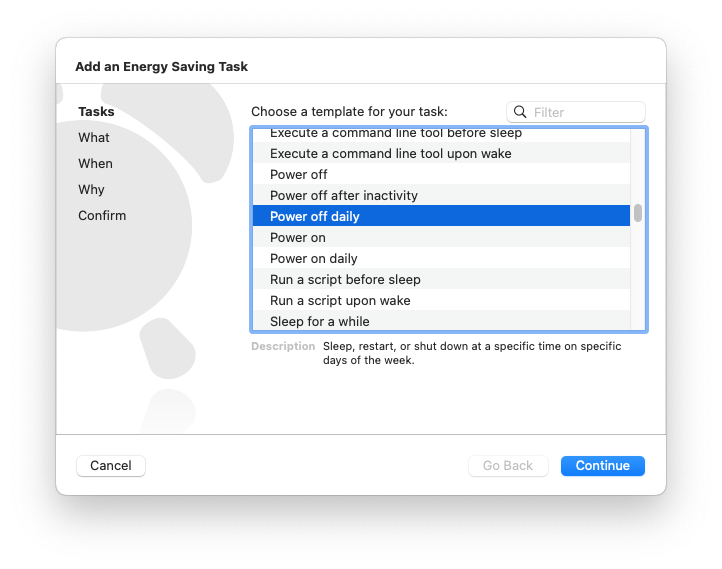The width and height of the screenshot is (722, 569).
Task: Open the "Why" step in sidebar
Action: [x=91, y=189]
